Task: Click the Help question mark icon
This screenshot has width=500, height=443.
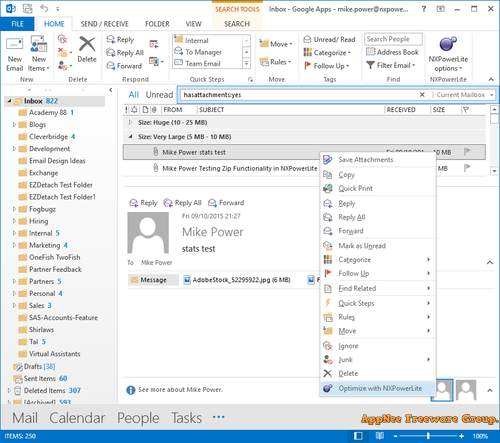Action: point(424,9)
